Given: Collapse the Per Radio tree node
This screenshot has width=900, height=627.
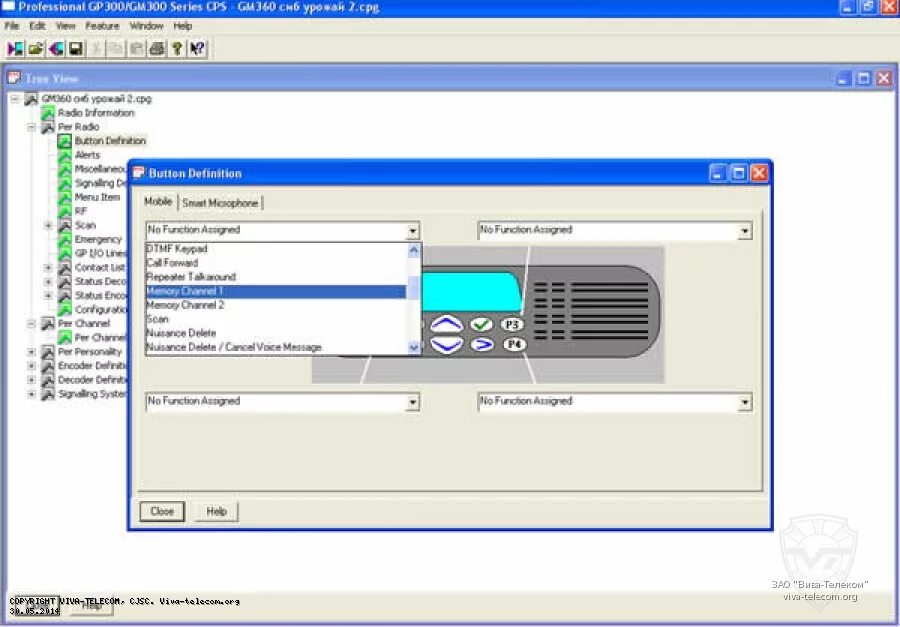Looking at the screenshot, I should point(32,127).
